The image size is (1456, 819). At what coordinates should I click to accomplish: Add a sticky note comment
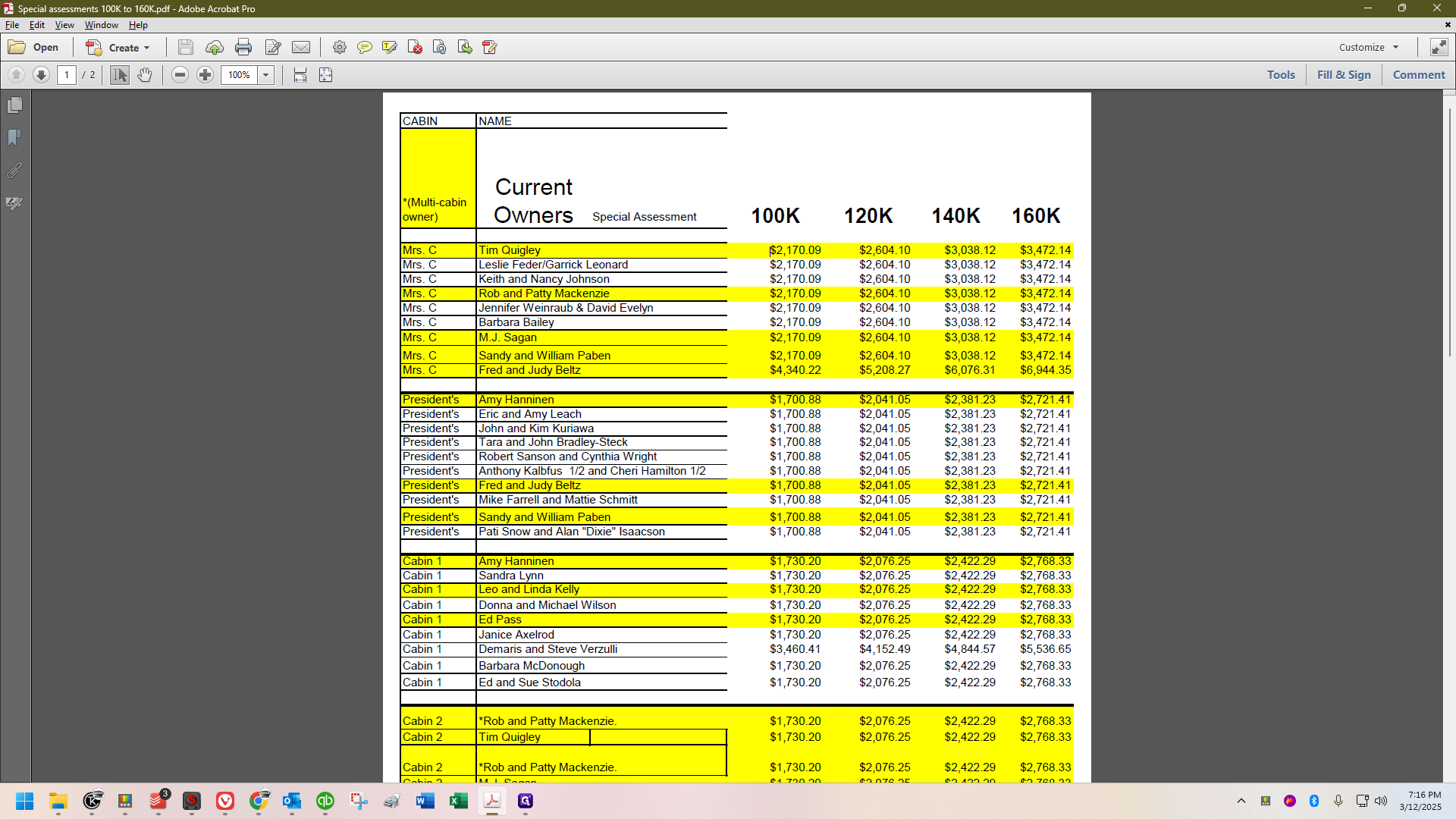[x=365, y=47]
